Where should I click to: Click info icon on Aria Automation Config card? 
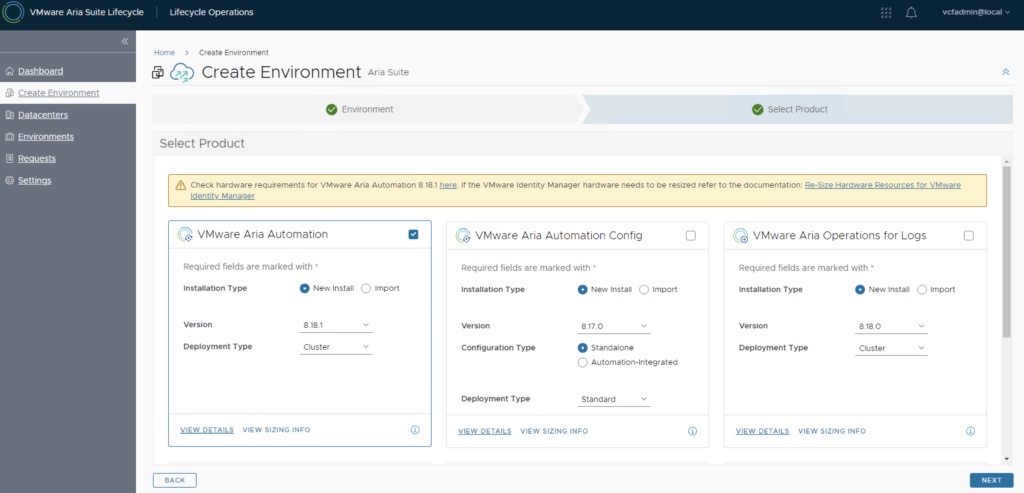(692, 431)
